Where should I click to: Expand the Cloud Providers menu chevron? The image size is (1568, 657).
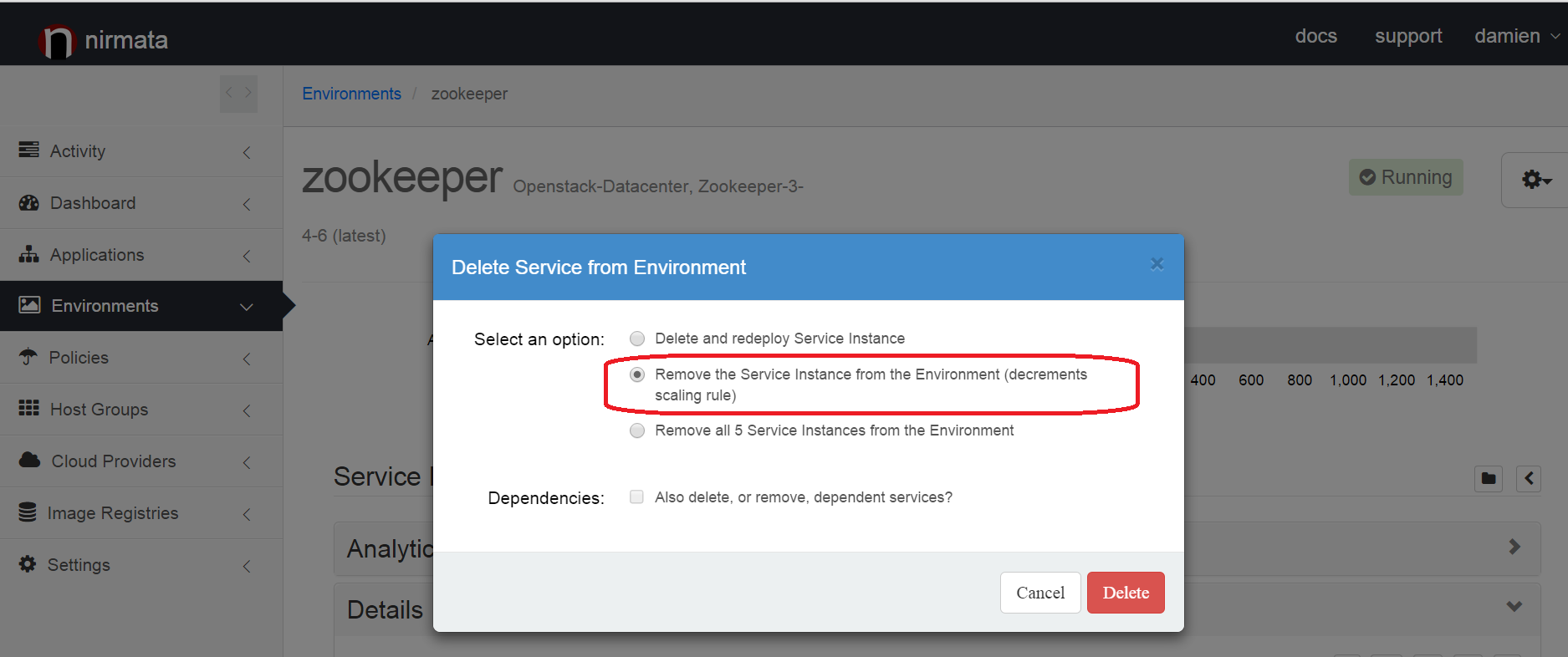[247, 462]
